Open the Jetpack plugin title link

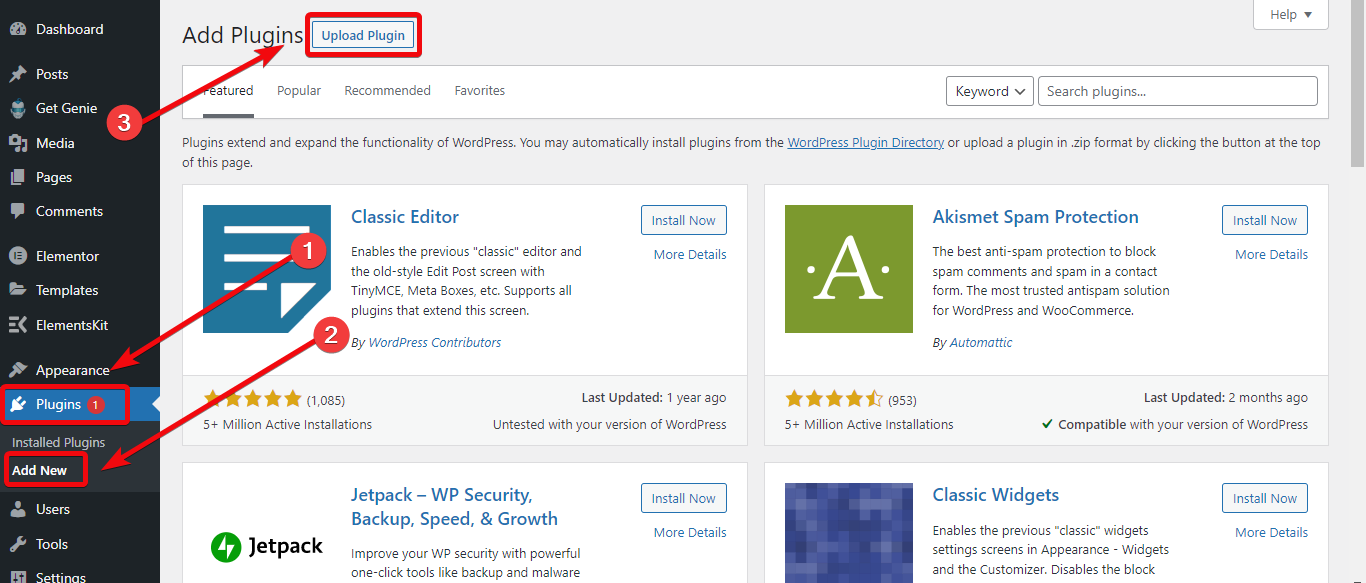[x=454, y=507]
